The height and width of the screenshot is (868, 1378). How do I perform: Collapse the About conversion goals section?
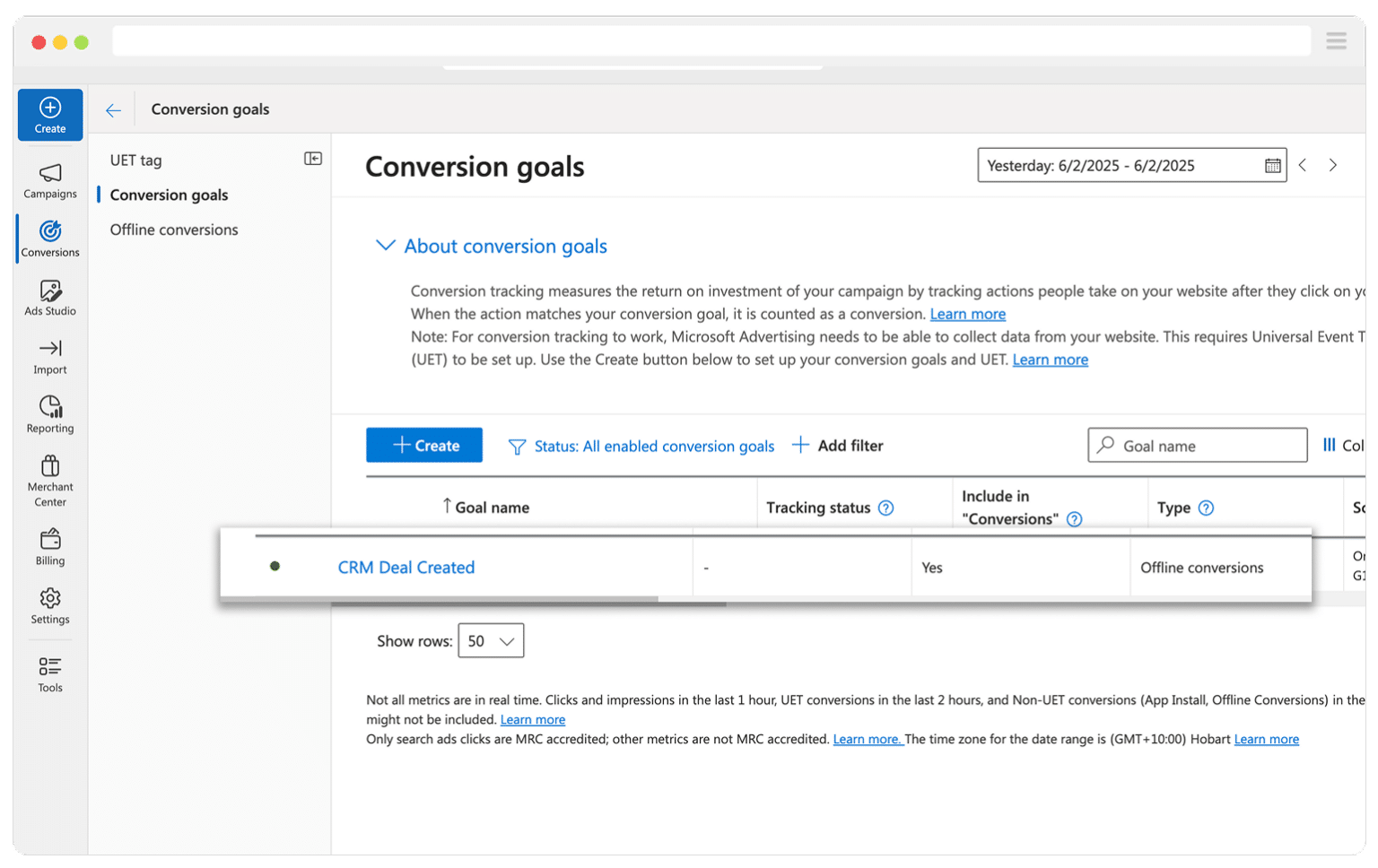385,245
